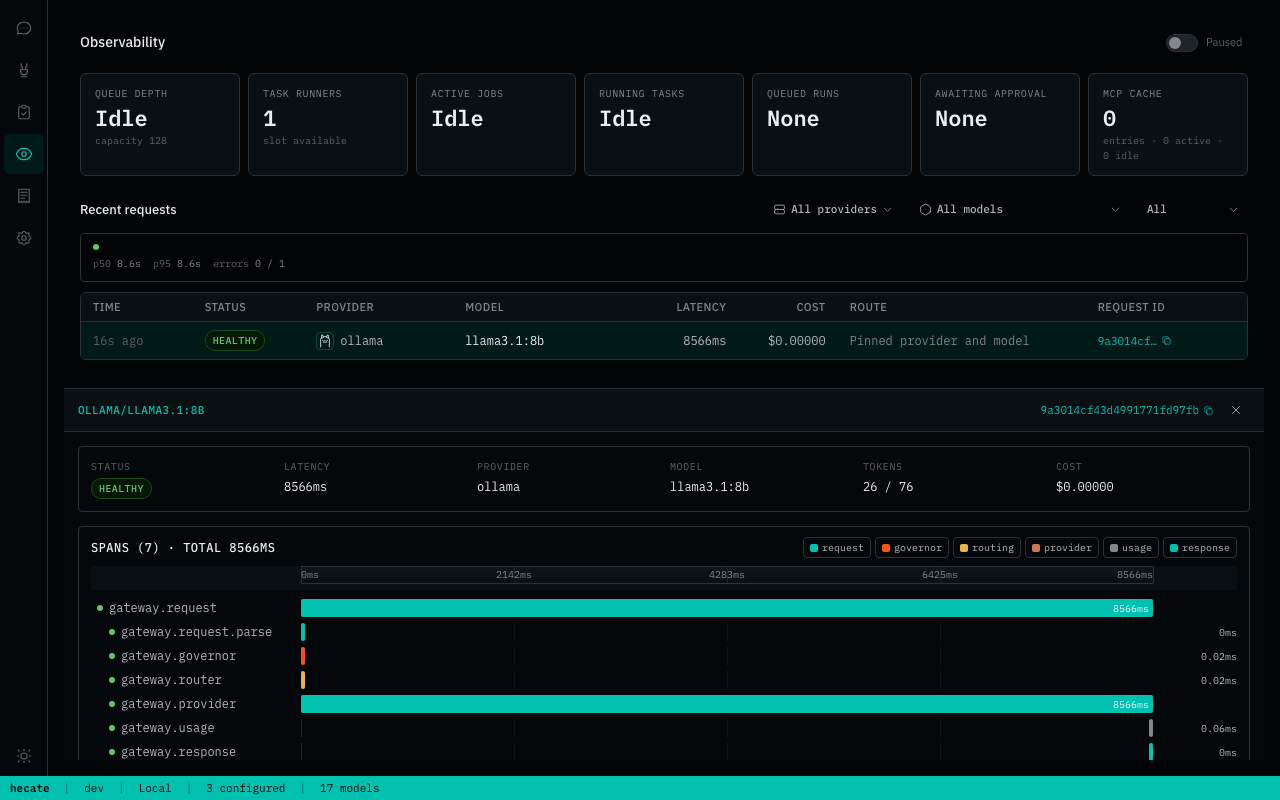Open the Active Jobs metric card
The height and width of the screenshot is (800, 1280).
[496, 124]
